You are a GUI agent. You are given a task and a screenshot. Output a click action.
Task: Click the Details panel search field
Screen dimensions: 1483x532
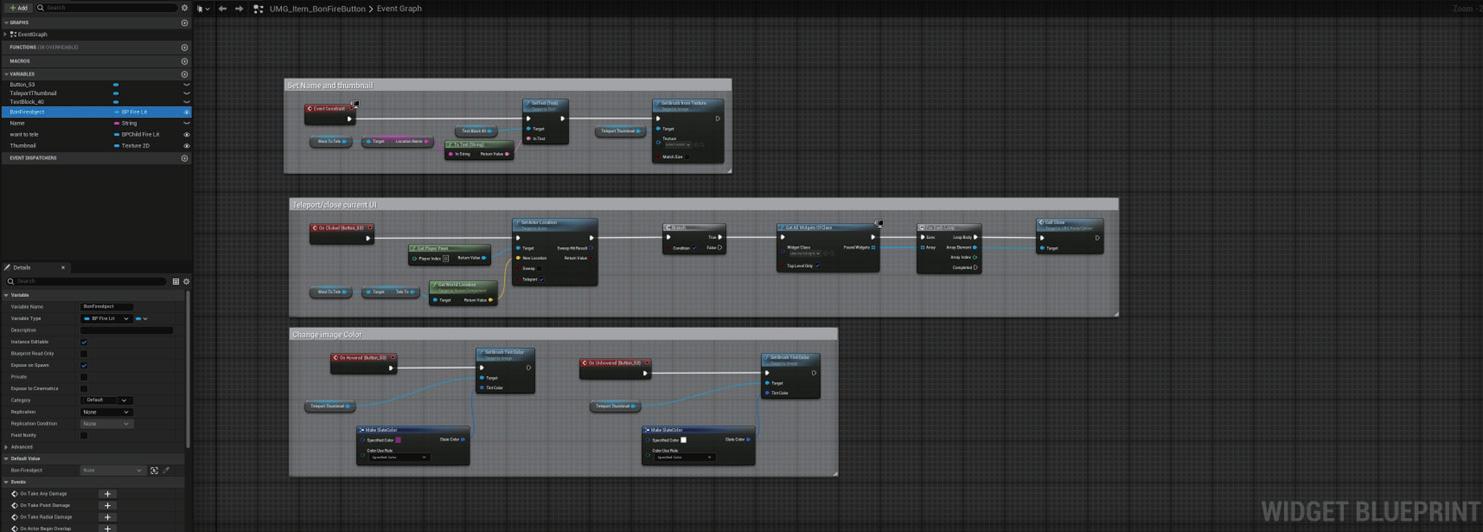tap(86, 281)
